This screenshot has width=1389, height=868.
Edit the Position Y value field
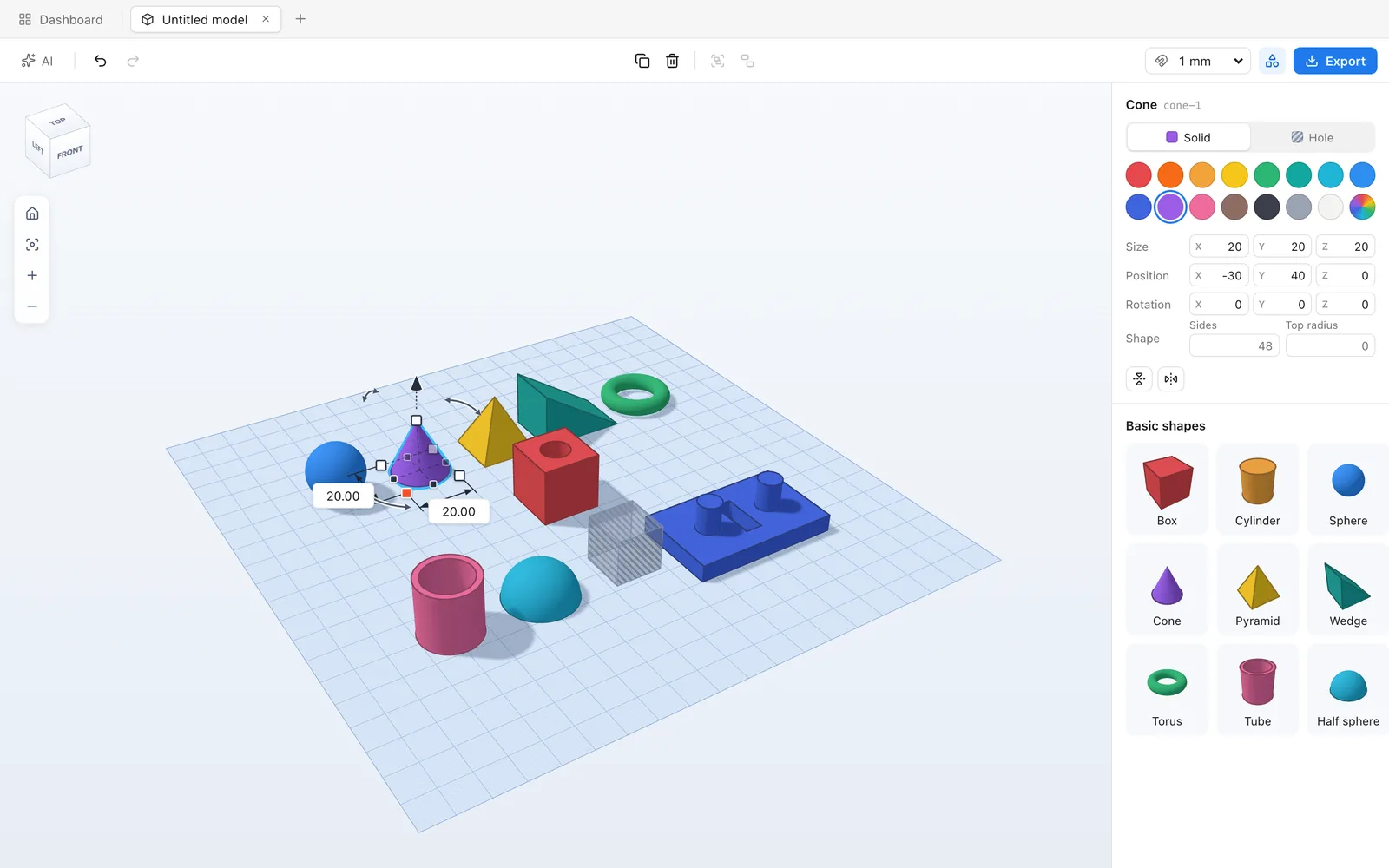pyautogui.click(x=1282, y=275)
